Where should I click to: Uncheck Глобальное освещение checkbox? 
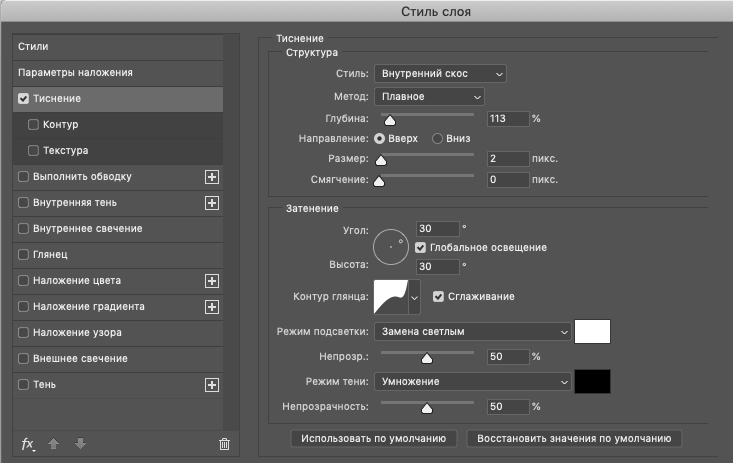[420, 247]
